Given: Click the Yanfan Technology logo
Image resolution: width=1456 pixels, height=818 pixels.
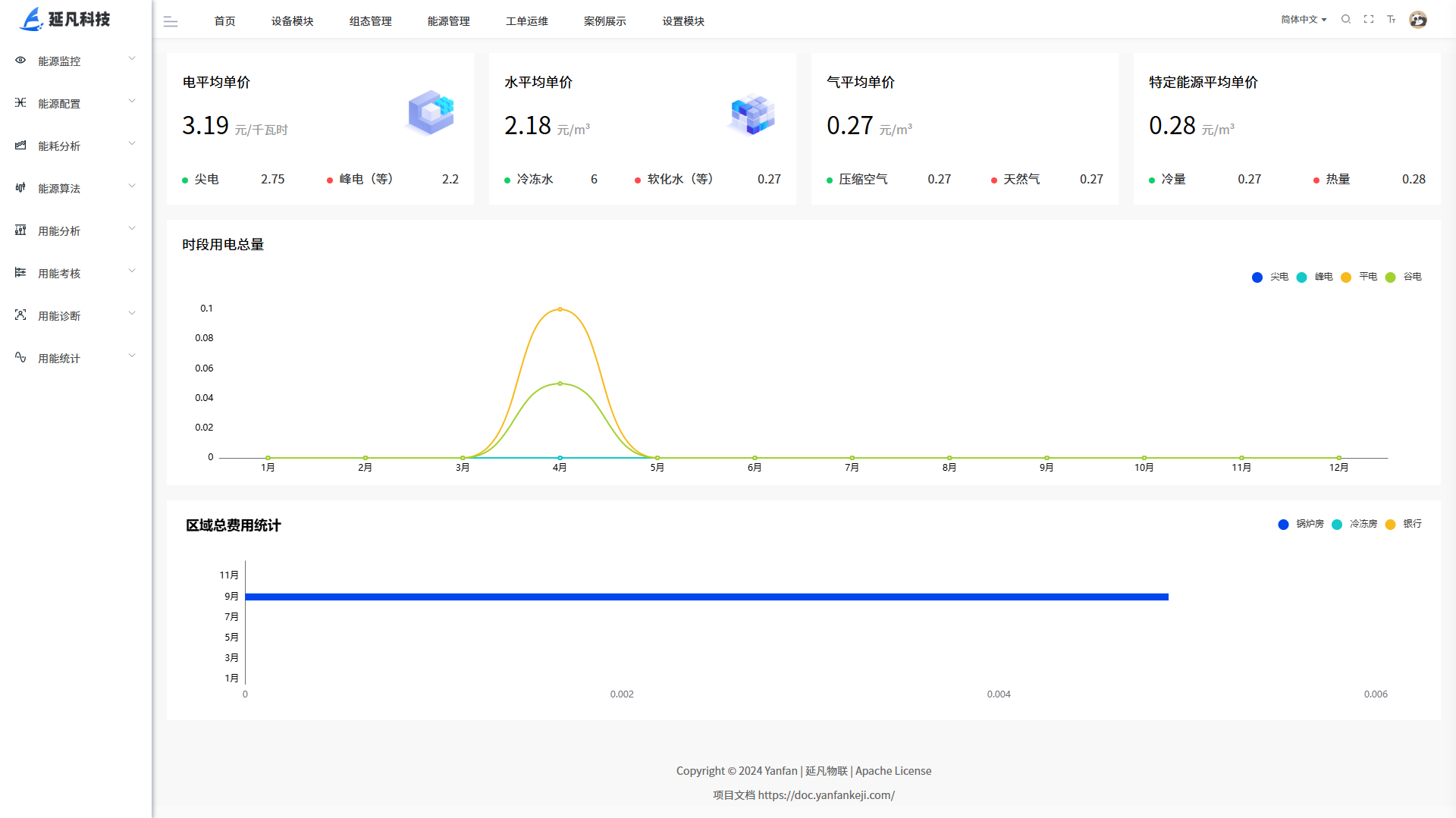Looking at the screenshot, I should coord(65,19).
